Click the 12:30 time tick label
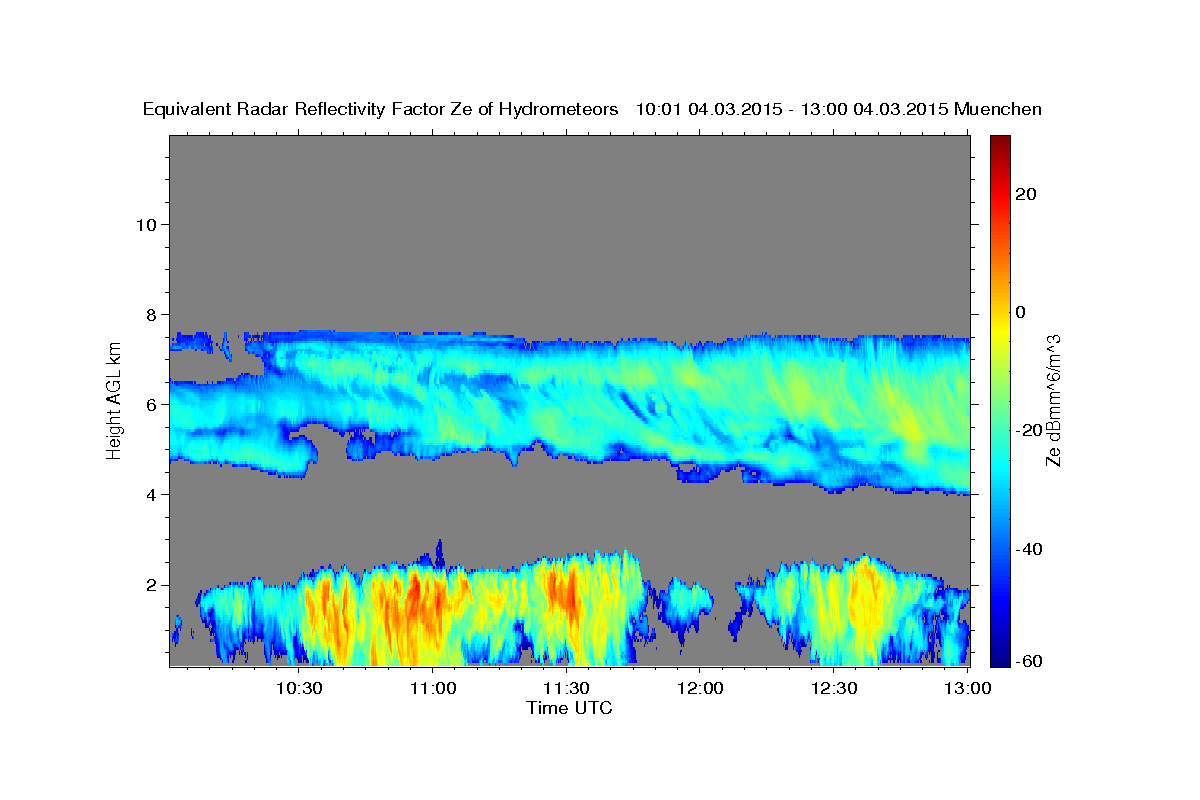The height and width of the screenshot is (800, 1200). point(834,688)
